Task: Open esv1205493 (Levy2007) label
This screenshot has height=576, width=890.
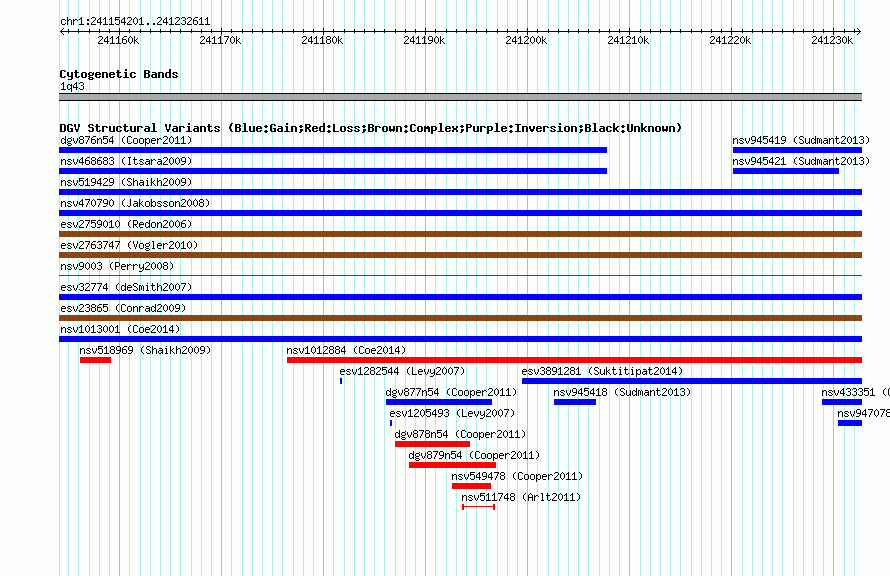Action: tap(452, 413)
